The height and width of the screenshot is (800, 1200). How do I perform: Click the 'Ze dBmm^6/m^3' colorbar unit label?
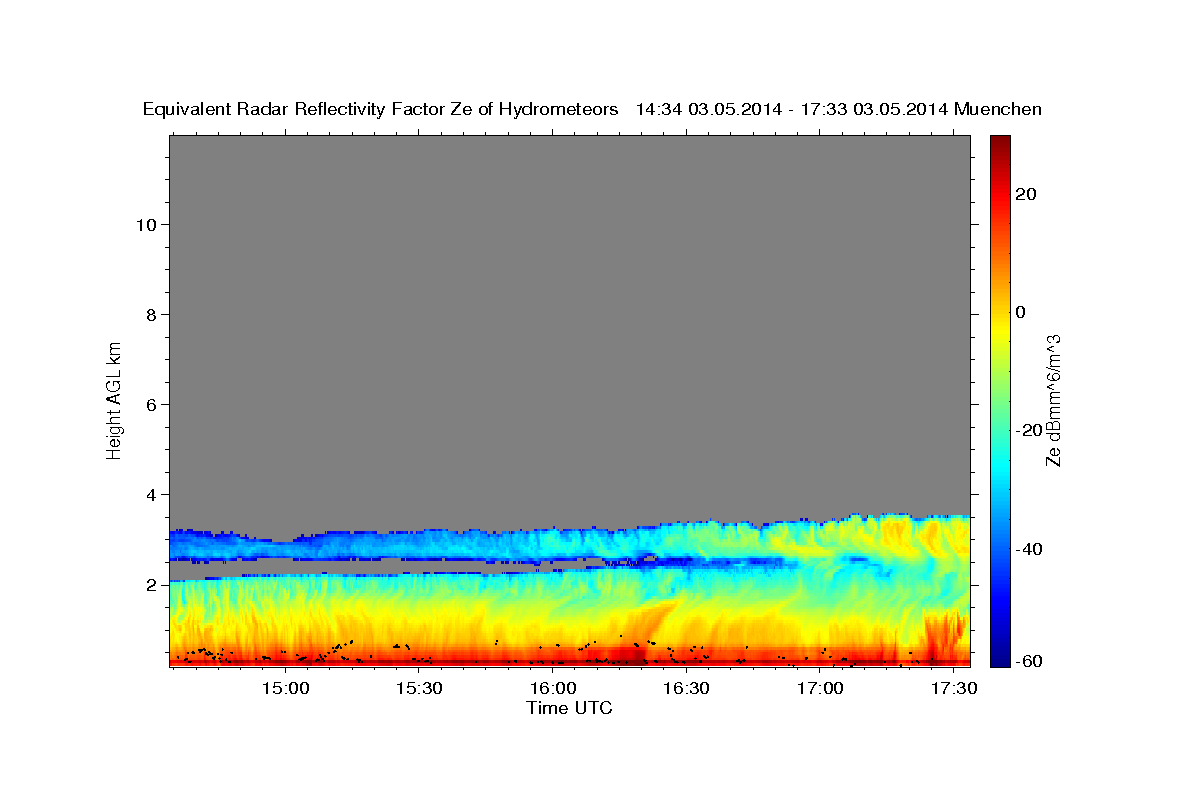point(1052,400)
